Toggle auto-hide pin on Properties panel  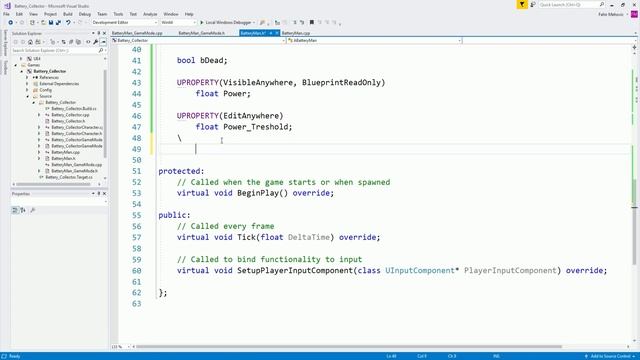(98, 193)
